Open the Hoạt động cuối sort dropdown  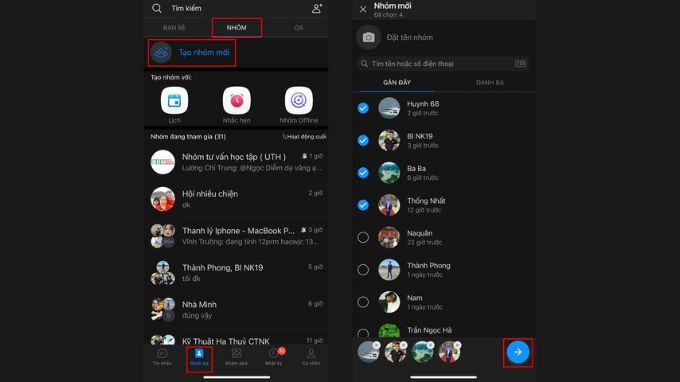pyautogui.click(x=304, y=137)
